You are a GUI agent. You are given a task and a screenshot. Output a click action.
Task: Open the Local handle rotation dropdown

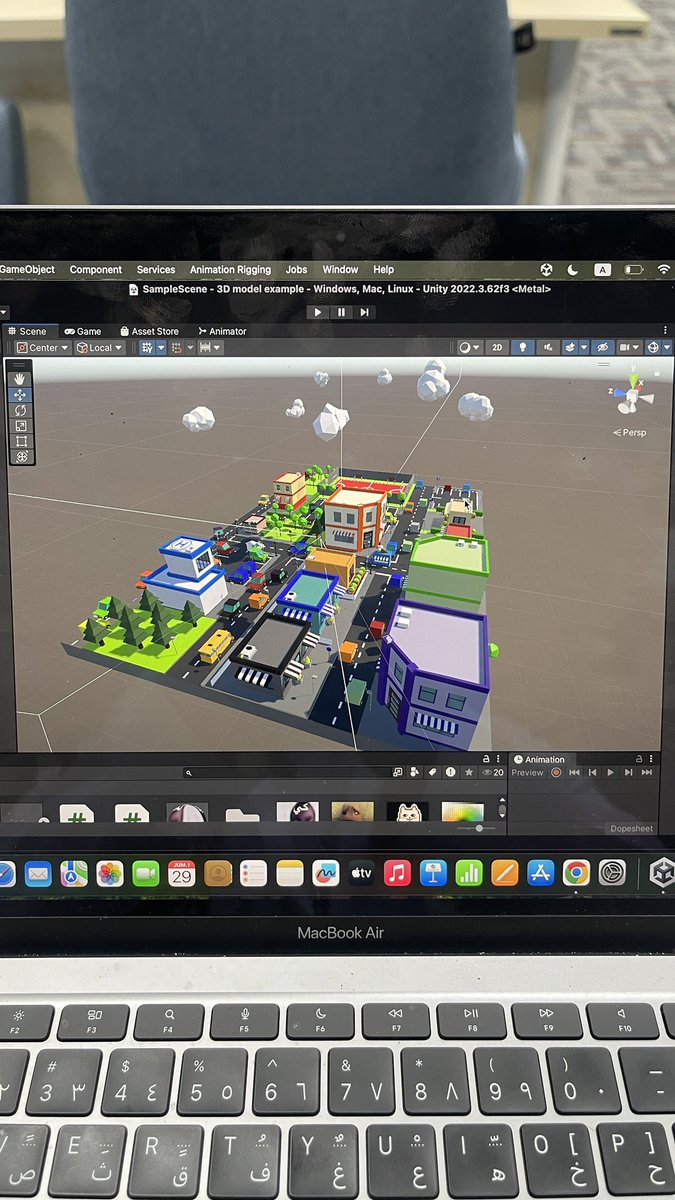(101, 347)
